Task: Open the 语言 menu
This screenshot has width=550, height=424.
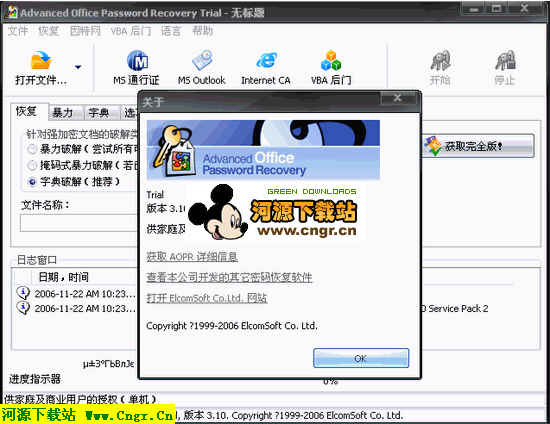Action: (x=171, y=31)
